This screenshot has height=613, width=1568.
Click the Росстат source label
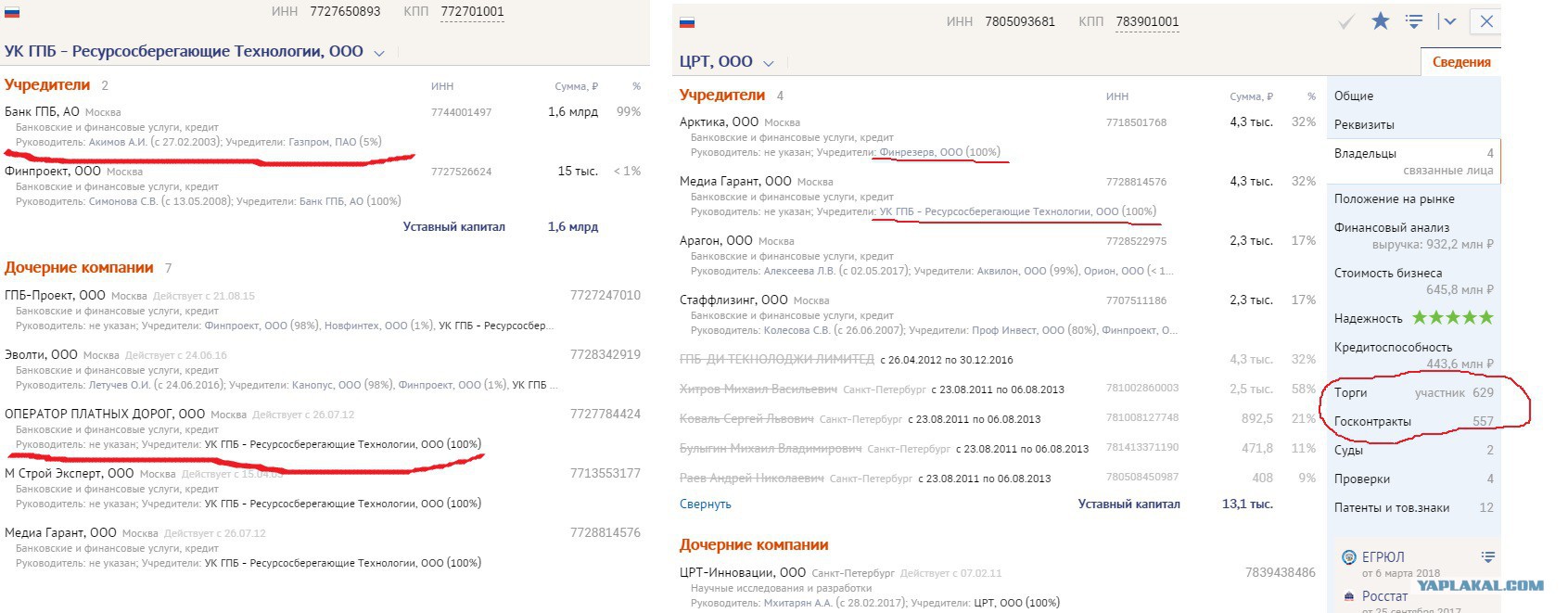coord(1384,596)
